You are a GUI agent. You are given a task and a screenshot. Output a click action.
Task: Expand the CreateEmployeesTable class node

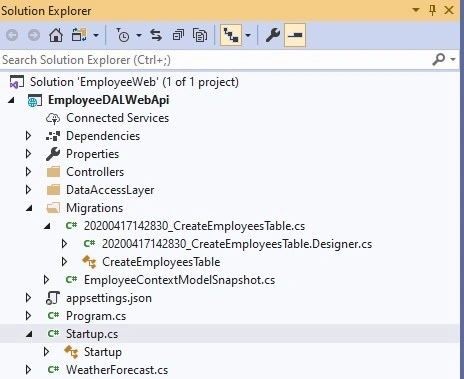point(65,262)
